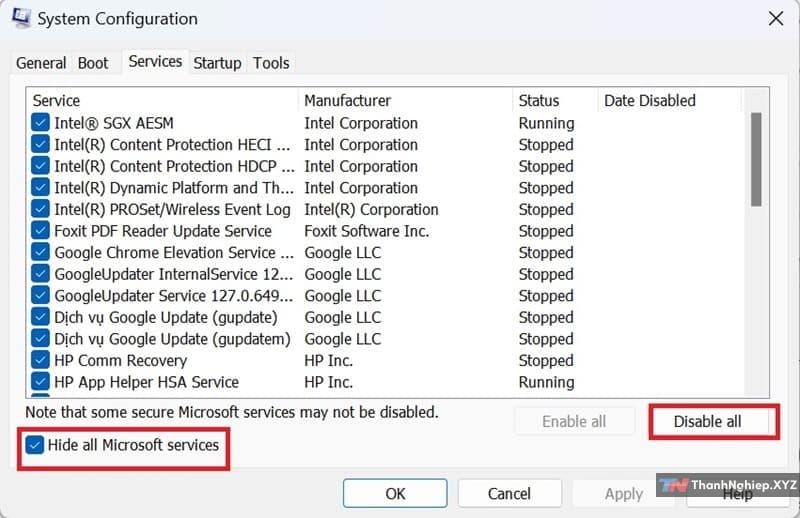Click the Disable all button
Screen dimensions: 800x518
[707, 422]
